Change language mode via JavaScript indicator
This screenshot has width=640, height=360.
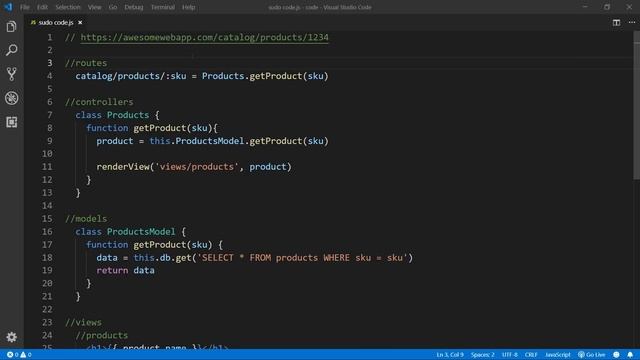(x=558, y=355)
